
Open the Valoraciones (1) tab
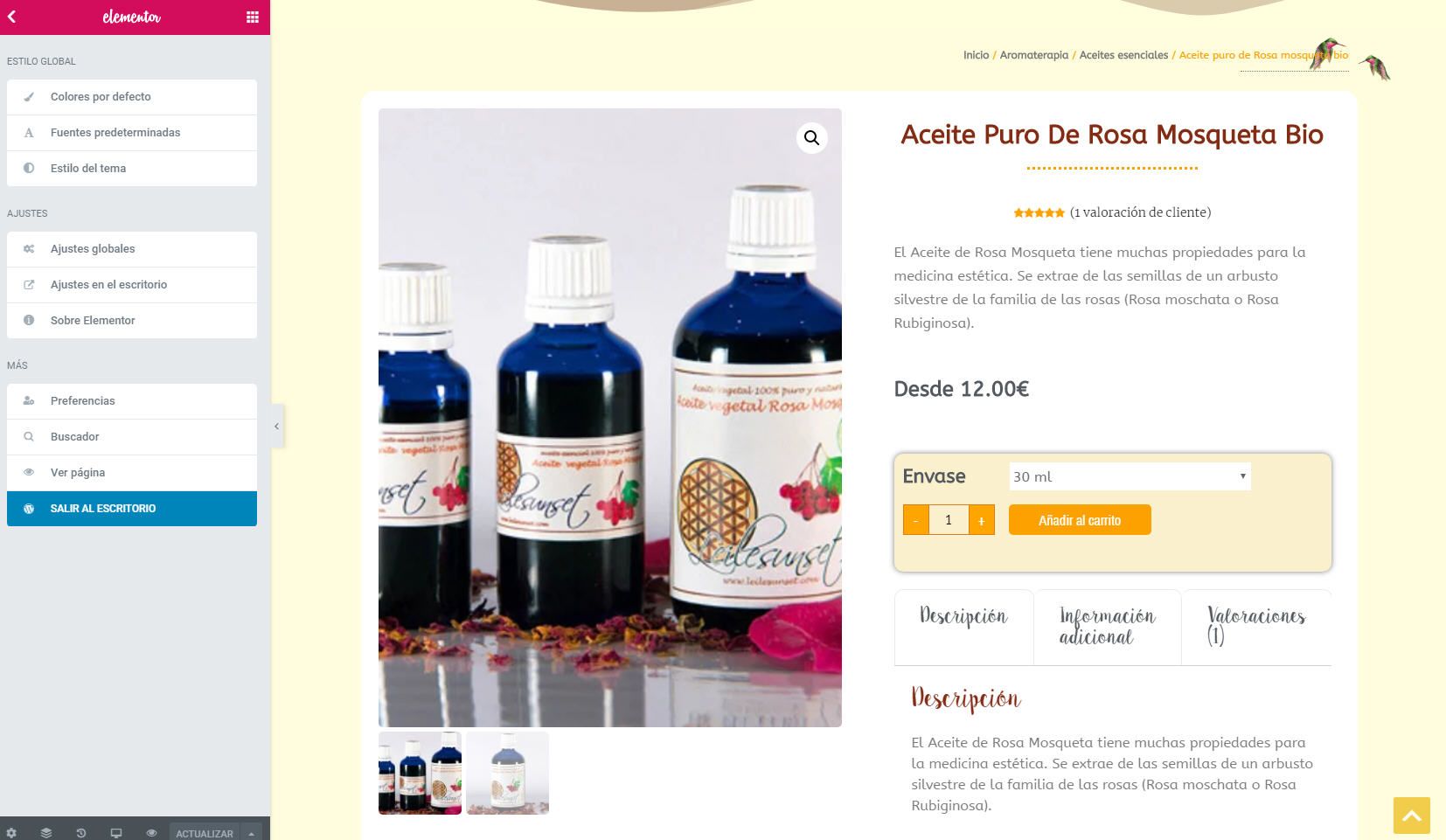(x=1256, y=627)
